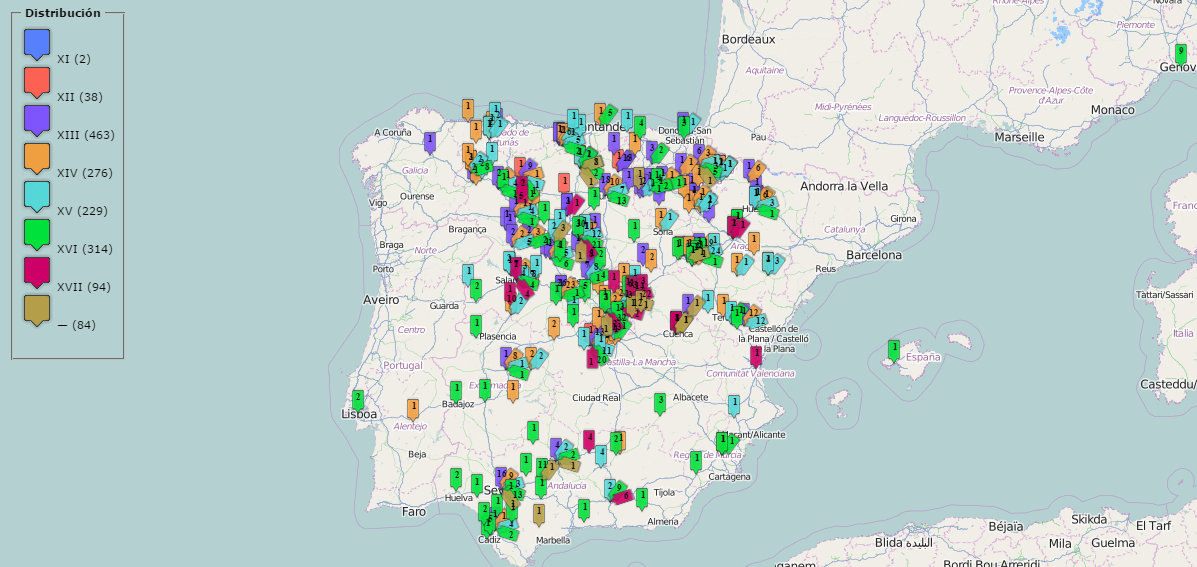
Task: Select the green marker northwest of Almería
Action: pyautogui.click(x=584, y=508)
